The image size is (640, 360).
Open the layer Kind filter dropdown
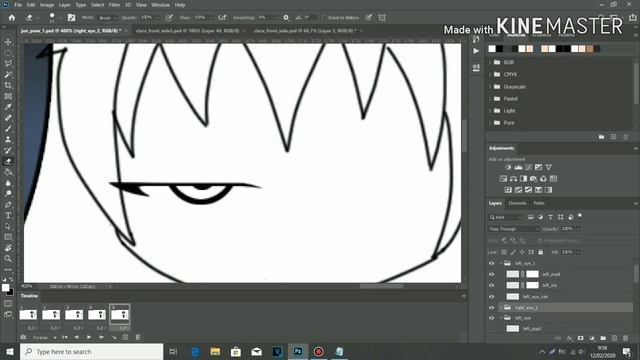(x=506, y=217)
